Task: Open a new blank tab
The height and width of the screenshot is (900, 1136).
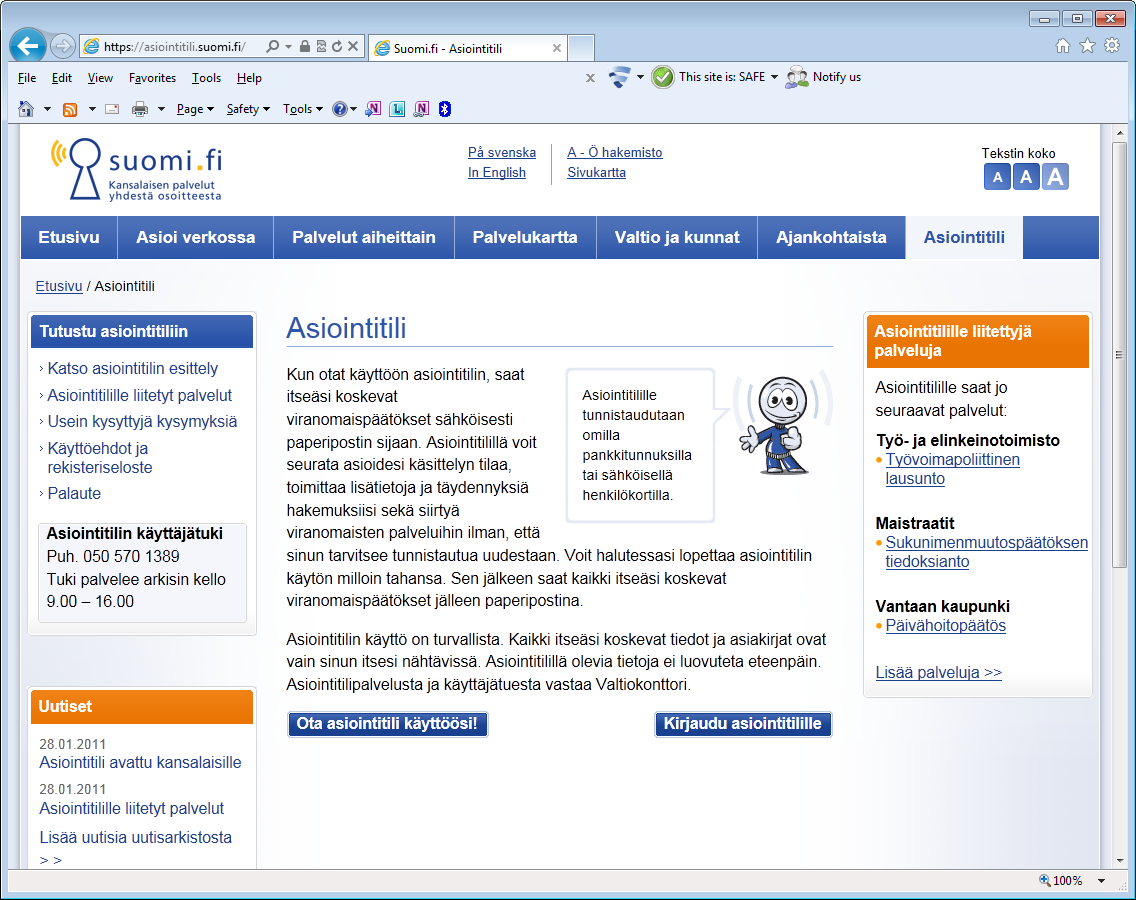Action: click(x=581, y=48)
